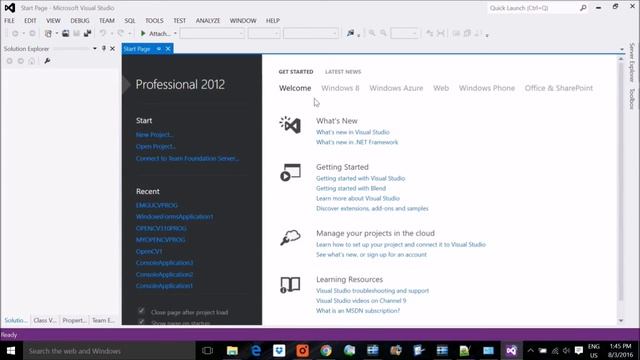Click the Redo toolbar icon
The image size is (640, 360).
(x=120, y=33)
